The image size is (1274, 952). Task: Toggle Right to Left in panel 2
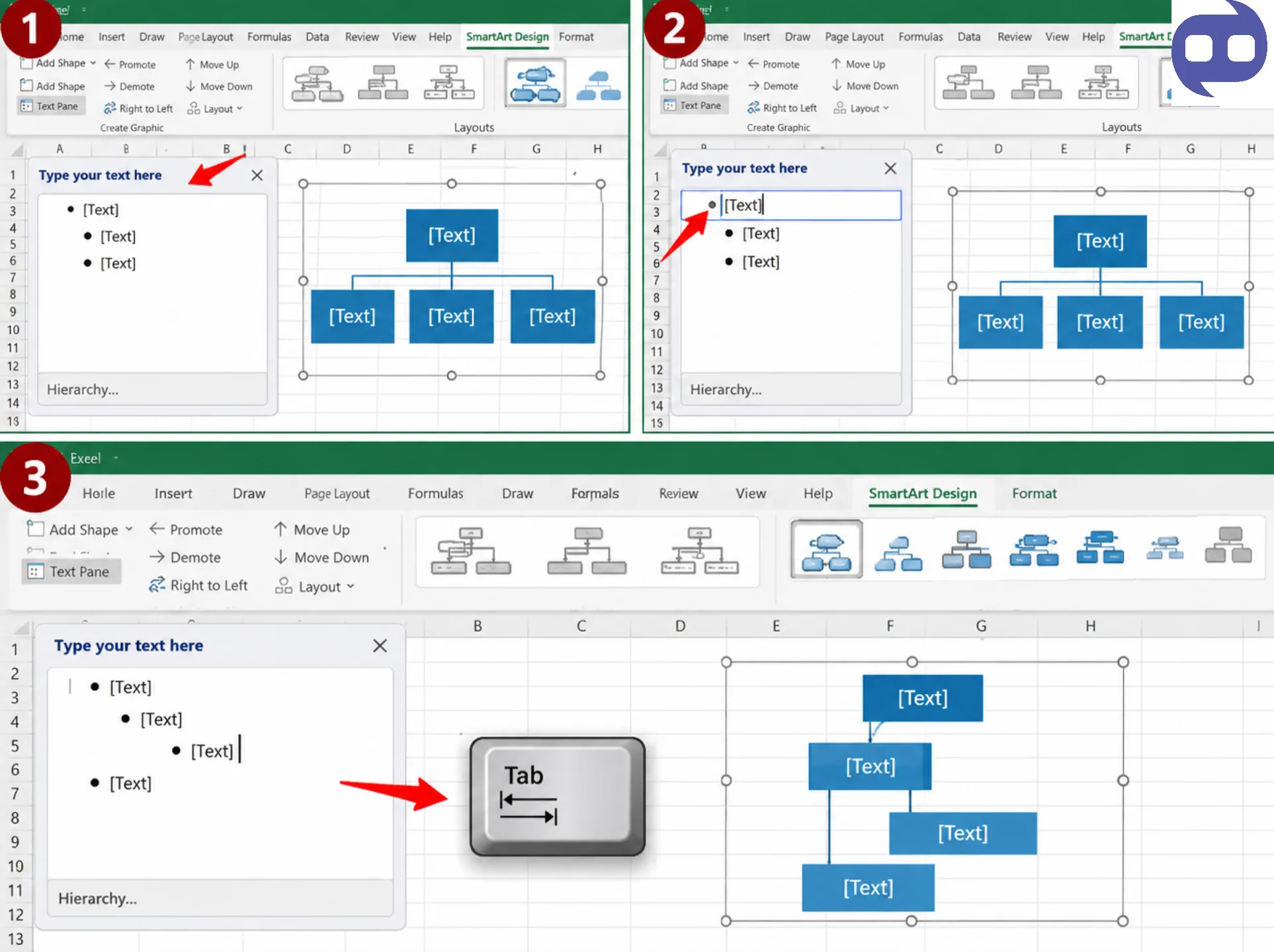[x=782, y=108]
